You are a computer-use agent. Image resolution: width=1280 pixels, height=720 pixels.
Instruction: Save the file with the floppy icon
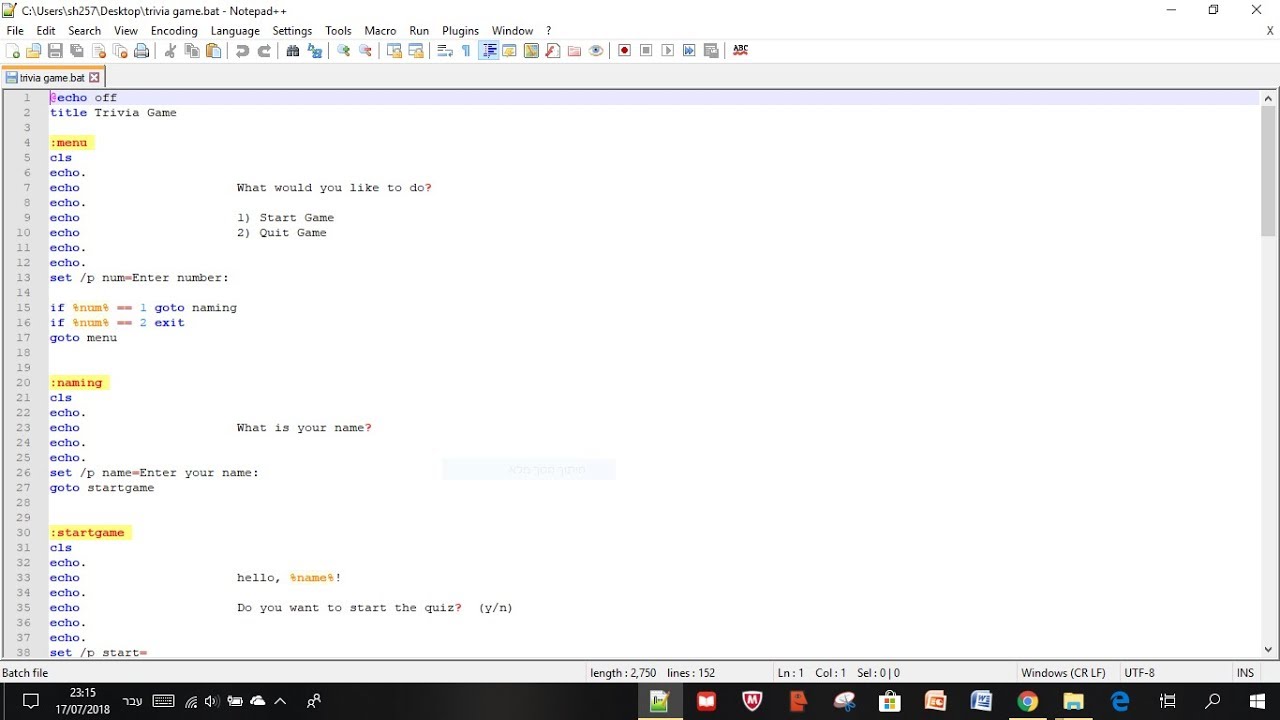[x=55, y=51]
